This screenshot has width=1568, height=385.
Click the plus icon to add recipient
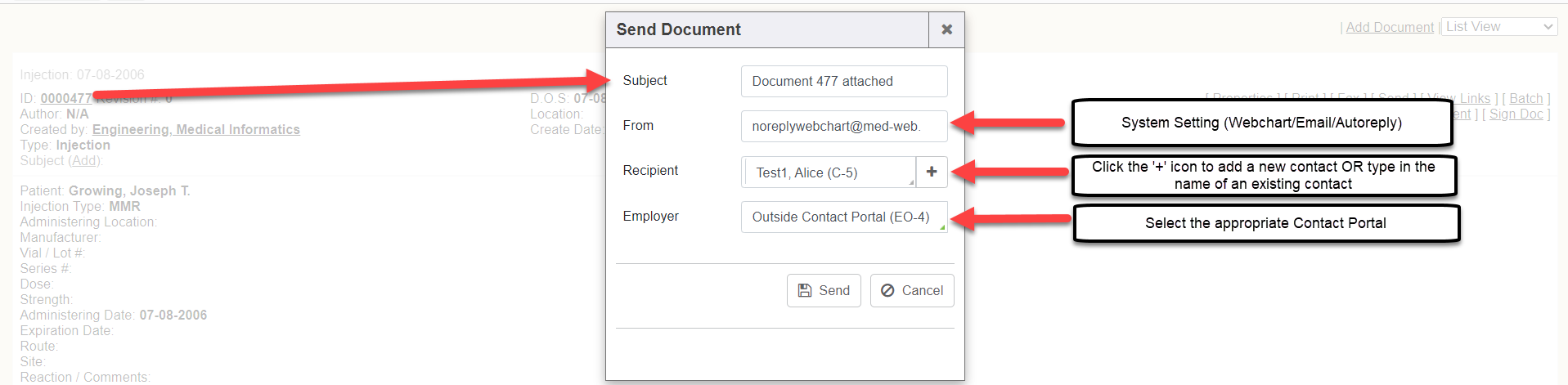pyautogui.click(x=932, y=172)
